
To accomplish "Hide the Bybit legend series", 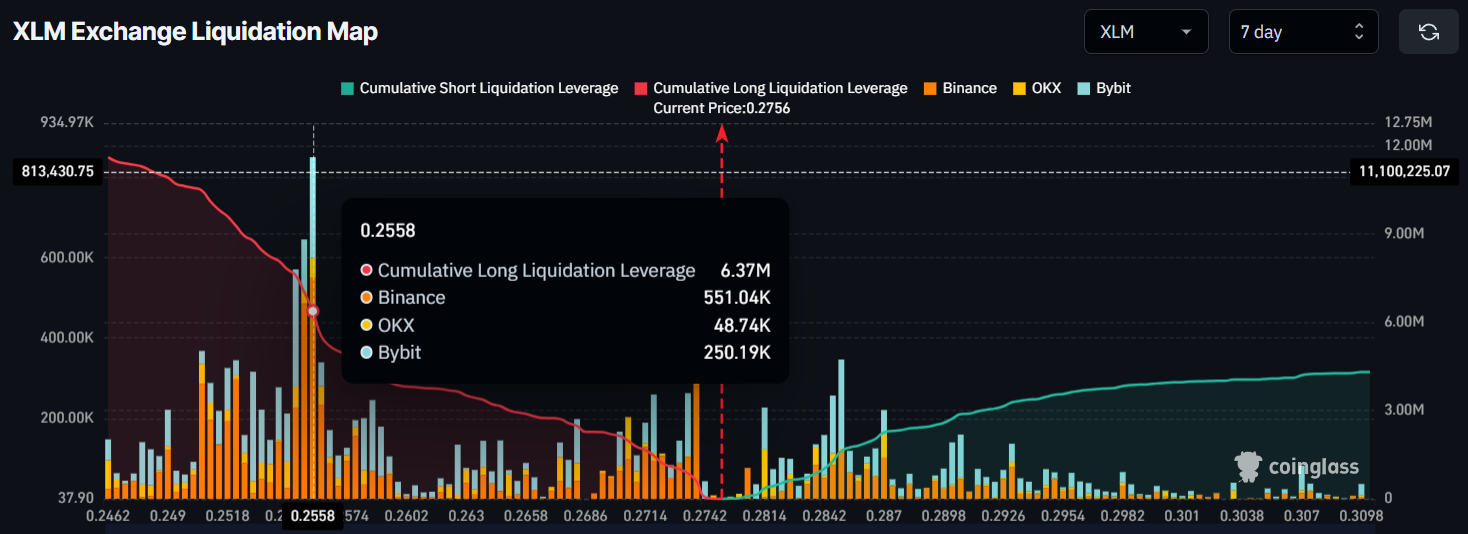I will pyautogui.click(x=1113, y=88).
